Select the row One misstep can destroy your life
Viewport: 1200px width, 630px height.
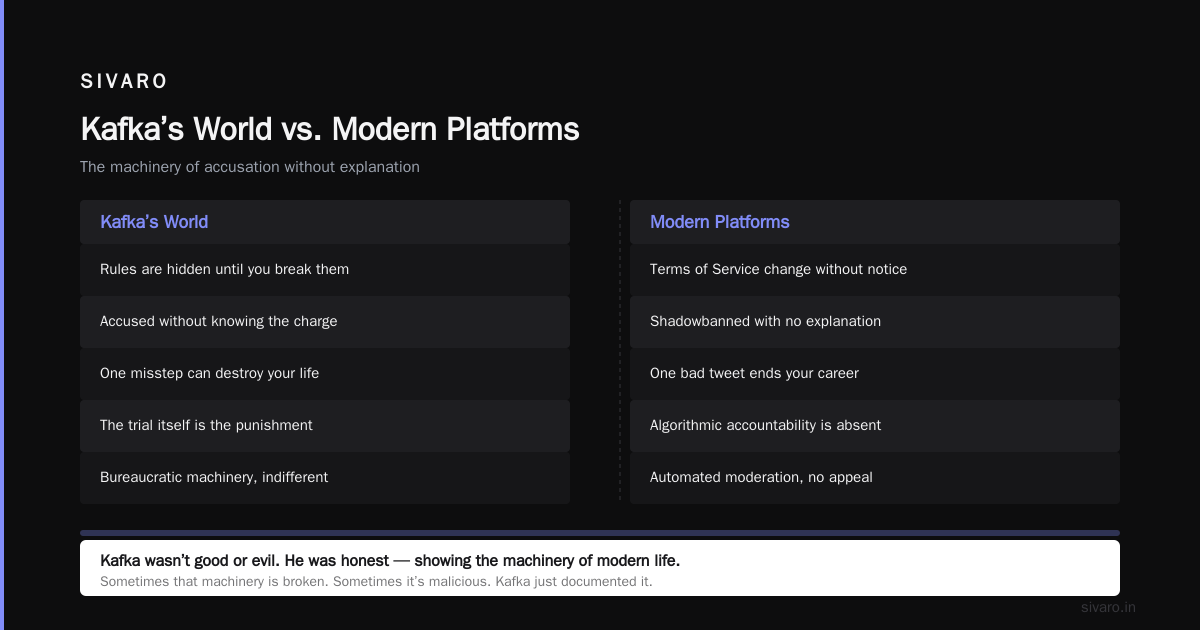[325, 374]
